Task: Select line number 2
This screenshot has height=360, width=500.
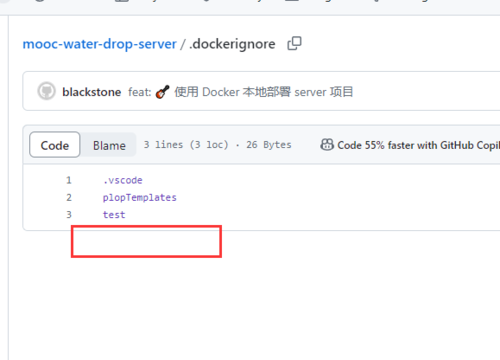Action: (69, 198)
